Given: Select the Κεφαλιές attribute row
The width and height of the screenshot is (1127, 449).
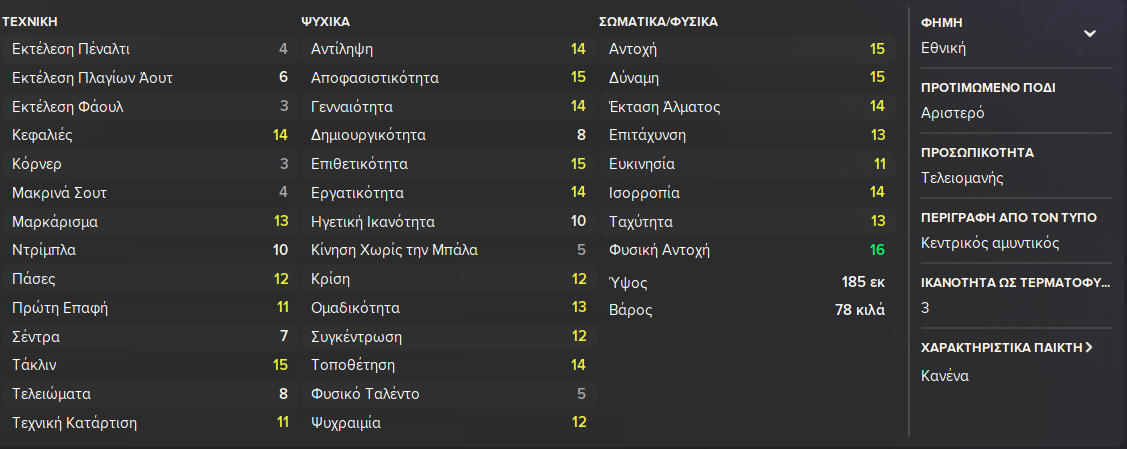Looking at the screenshot, I should (x=149, y=135).
